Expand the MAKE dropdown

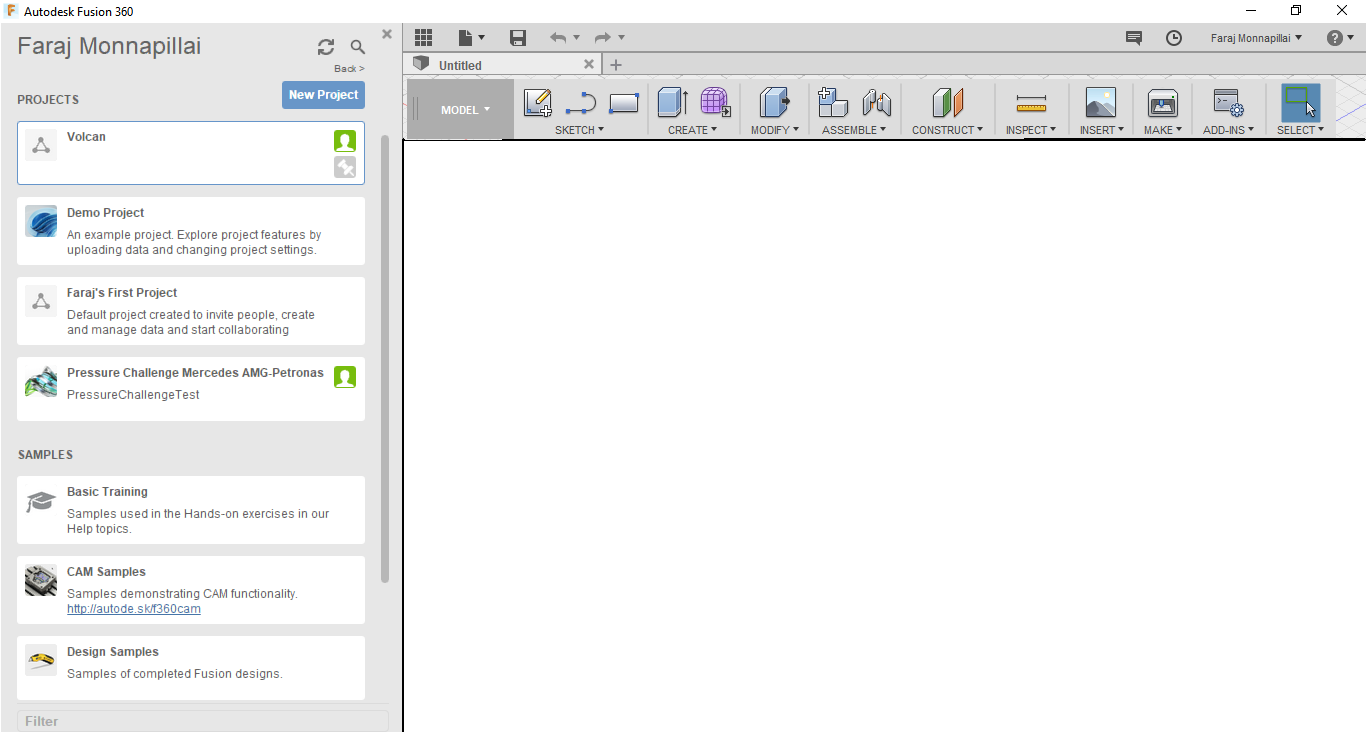[x=1163, y=130]
